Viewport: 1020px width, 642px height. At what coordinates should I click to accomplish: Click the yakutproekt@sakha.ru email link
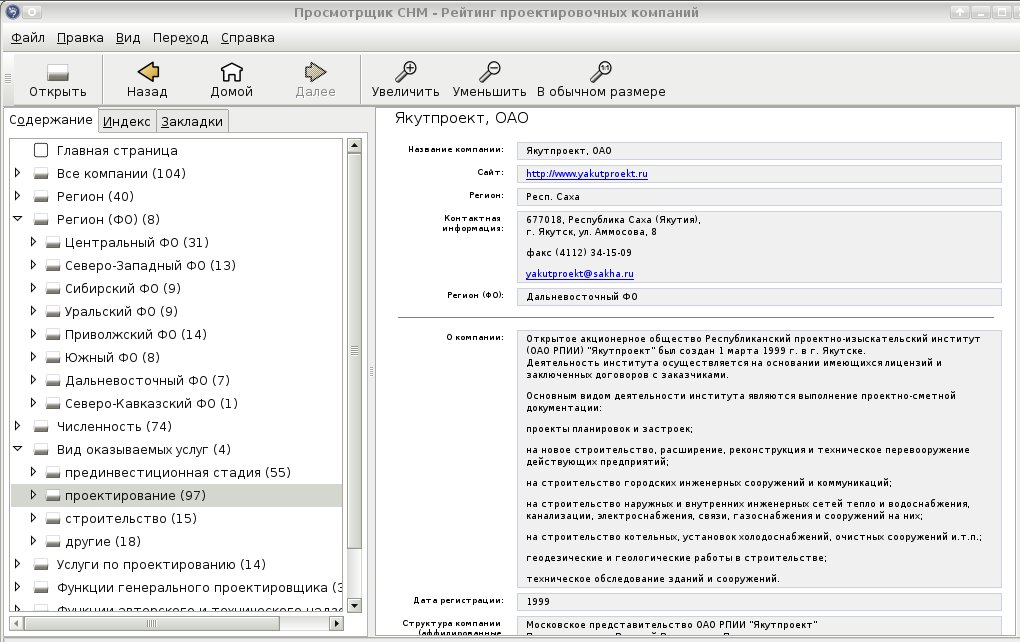(x=580, y=274)
